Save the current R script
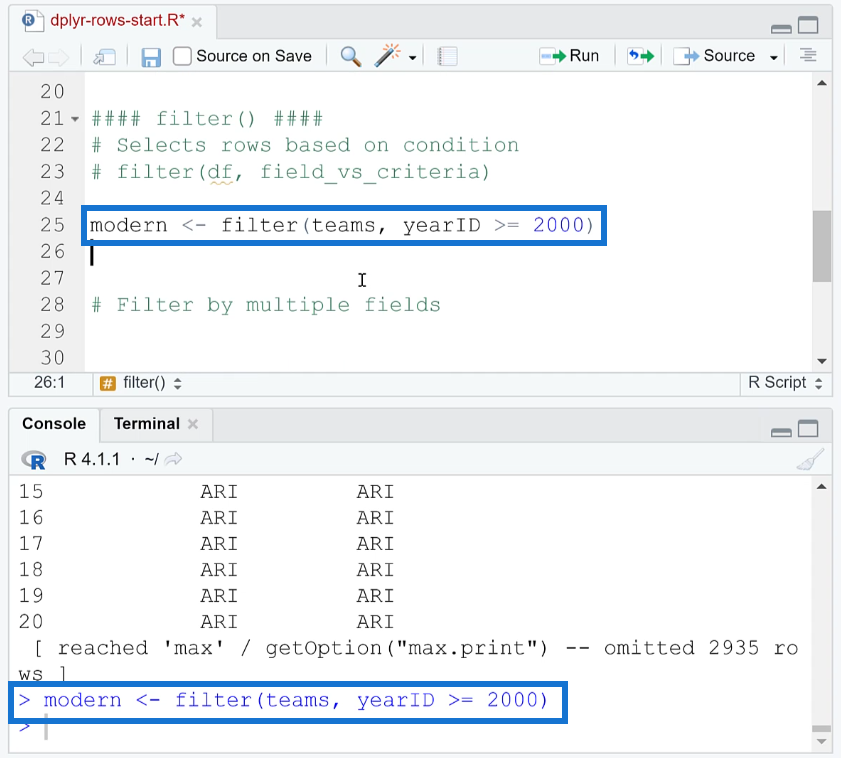 click(151, 57)
